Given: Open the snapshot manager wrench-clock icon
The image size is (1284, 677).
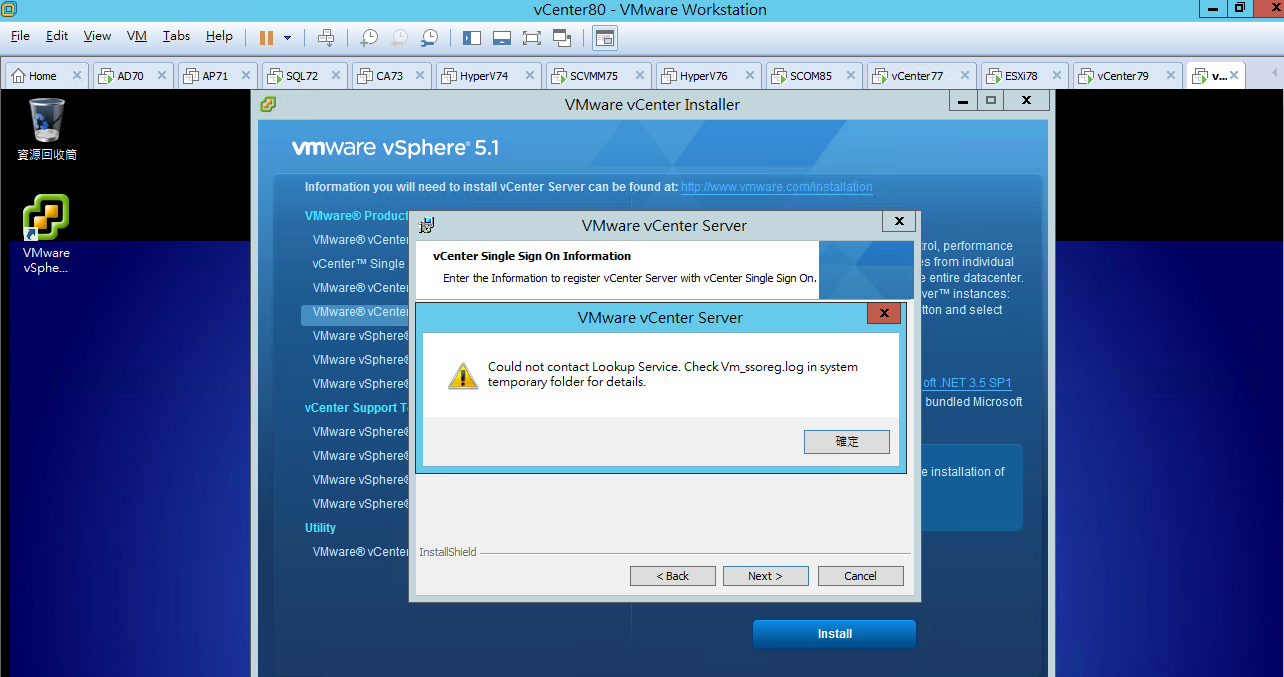Looking at the screenshot, I should [429, 37].
